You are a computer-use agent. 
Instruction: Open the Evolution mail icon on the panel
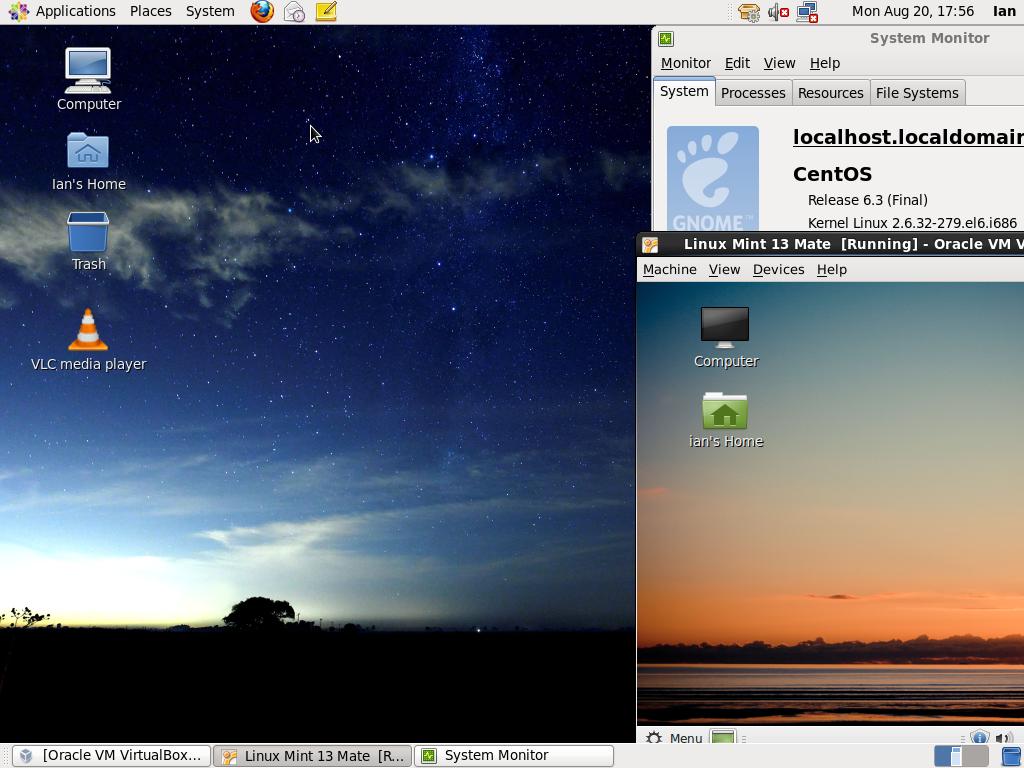(x=293, y=12)
